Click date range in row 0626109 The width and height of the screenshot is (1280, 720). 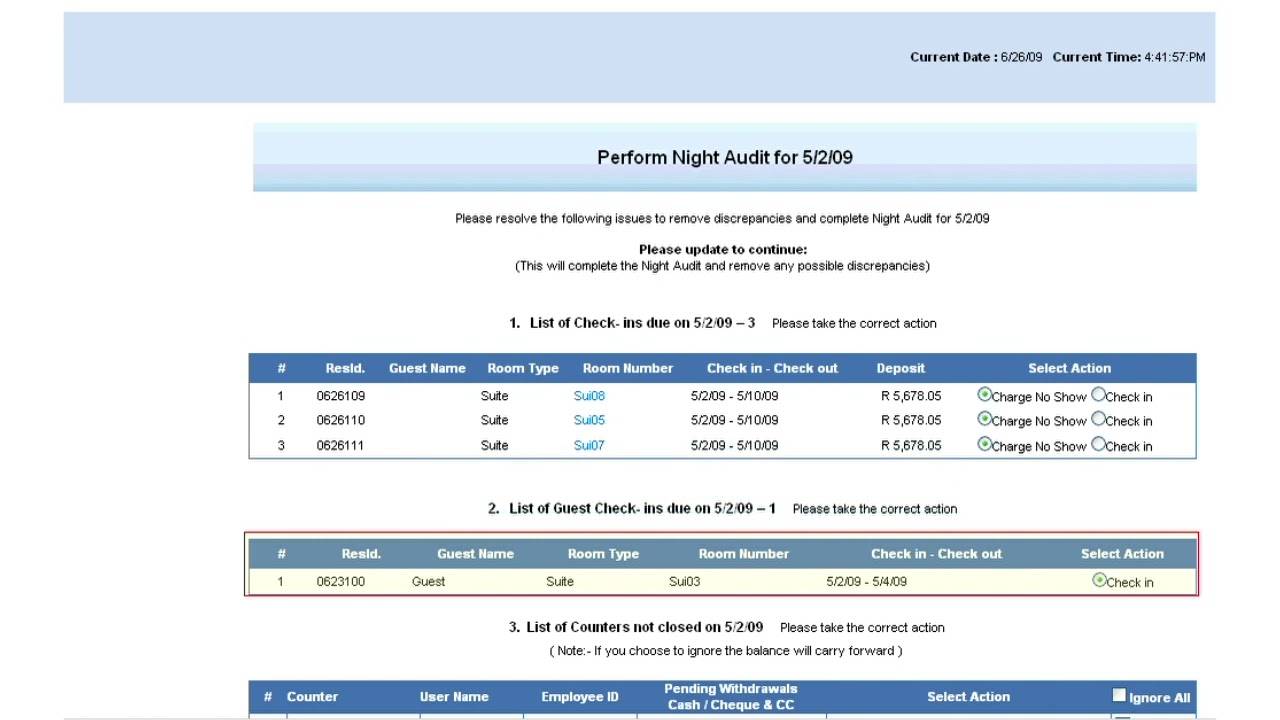coord(734,396)
